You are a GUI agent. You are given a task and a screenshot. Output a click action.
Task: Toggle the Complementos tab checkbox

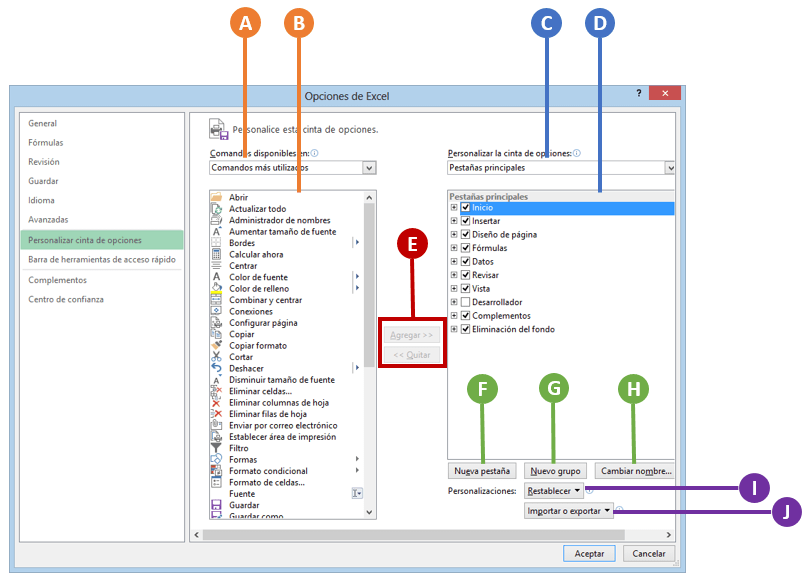pyautogui.click(x=465, y=315)
